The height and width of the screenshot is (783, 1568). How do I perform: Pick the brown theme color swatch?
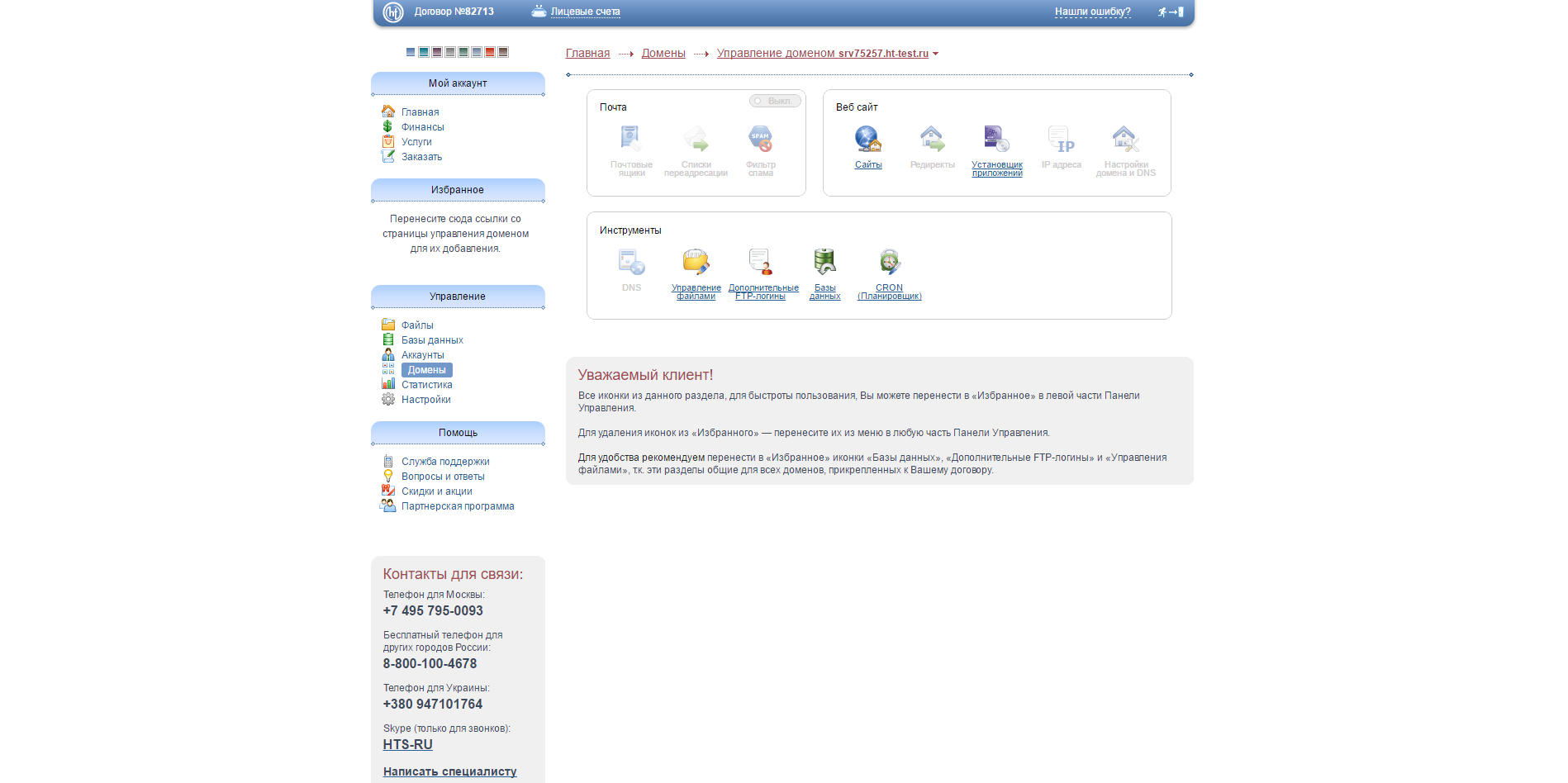[x=503, y=52]
